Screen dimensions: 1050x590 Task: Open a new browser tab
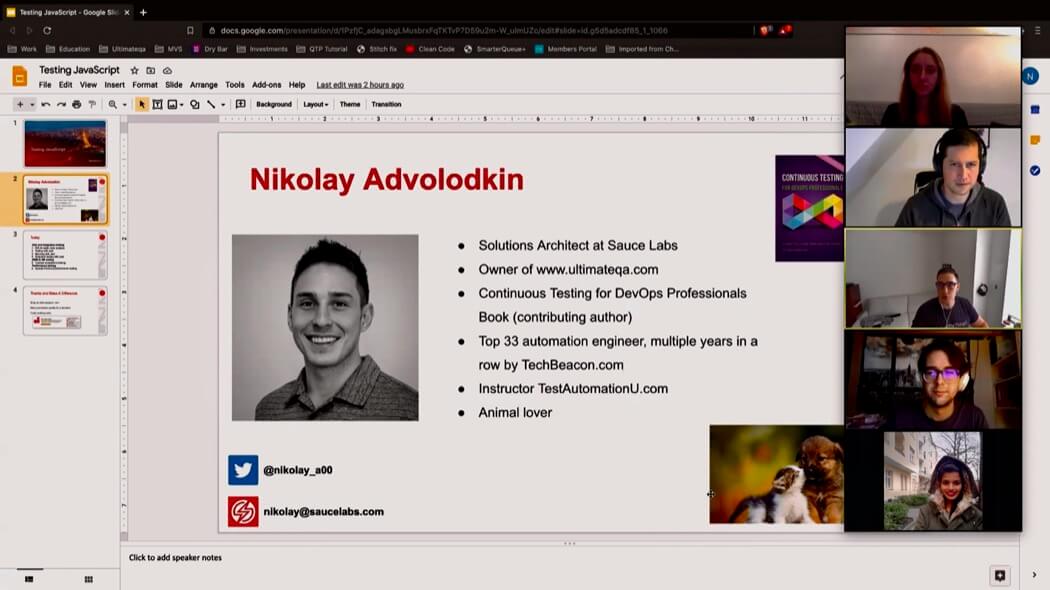(x=143, y=12)
